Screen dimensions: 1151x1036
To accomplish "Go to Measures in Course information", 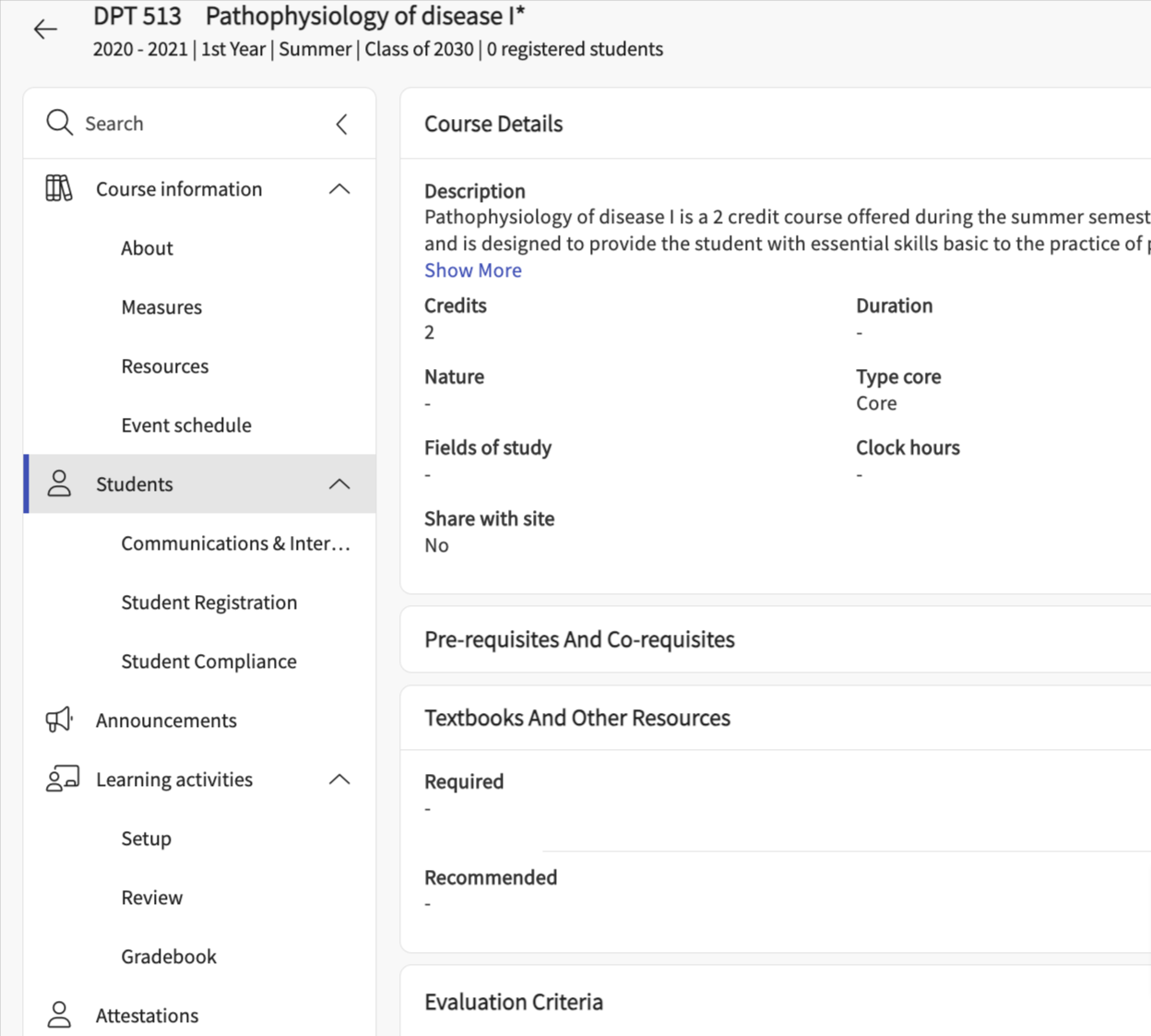I will 161,307.
